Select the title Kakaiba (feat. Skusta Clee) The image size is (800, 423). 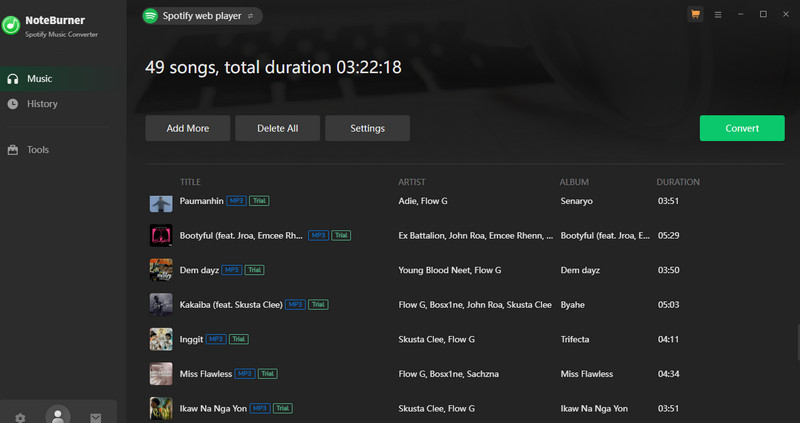(x=231, y=305)
